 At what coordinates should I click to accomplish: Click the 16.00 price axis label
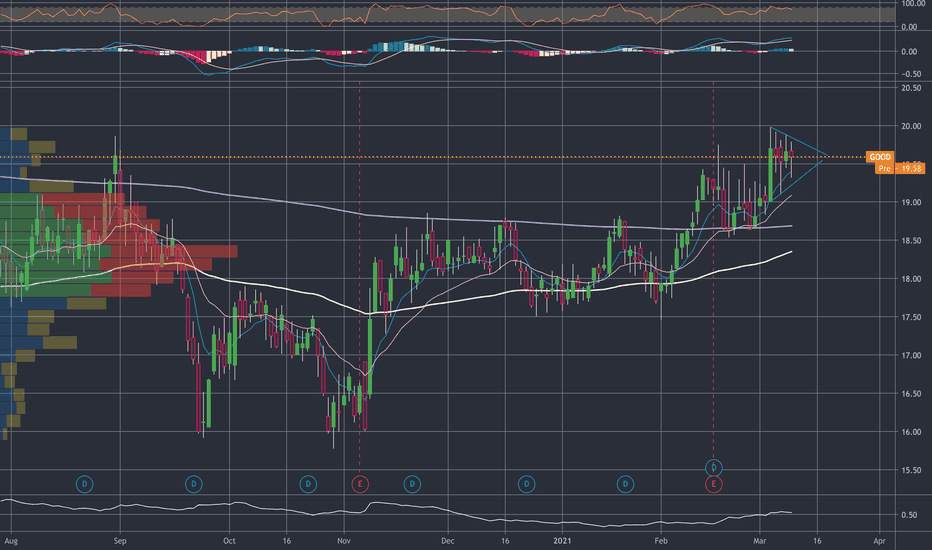911,432
